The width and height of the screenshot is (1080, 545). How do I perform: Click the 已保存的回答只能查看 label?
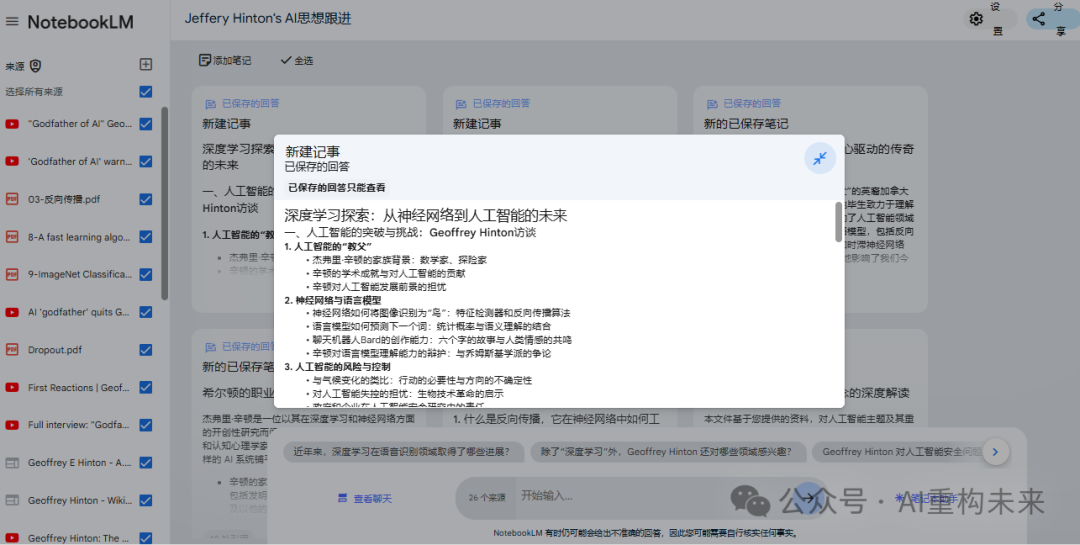[x=337, y=187]
